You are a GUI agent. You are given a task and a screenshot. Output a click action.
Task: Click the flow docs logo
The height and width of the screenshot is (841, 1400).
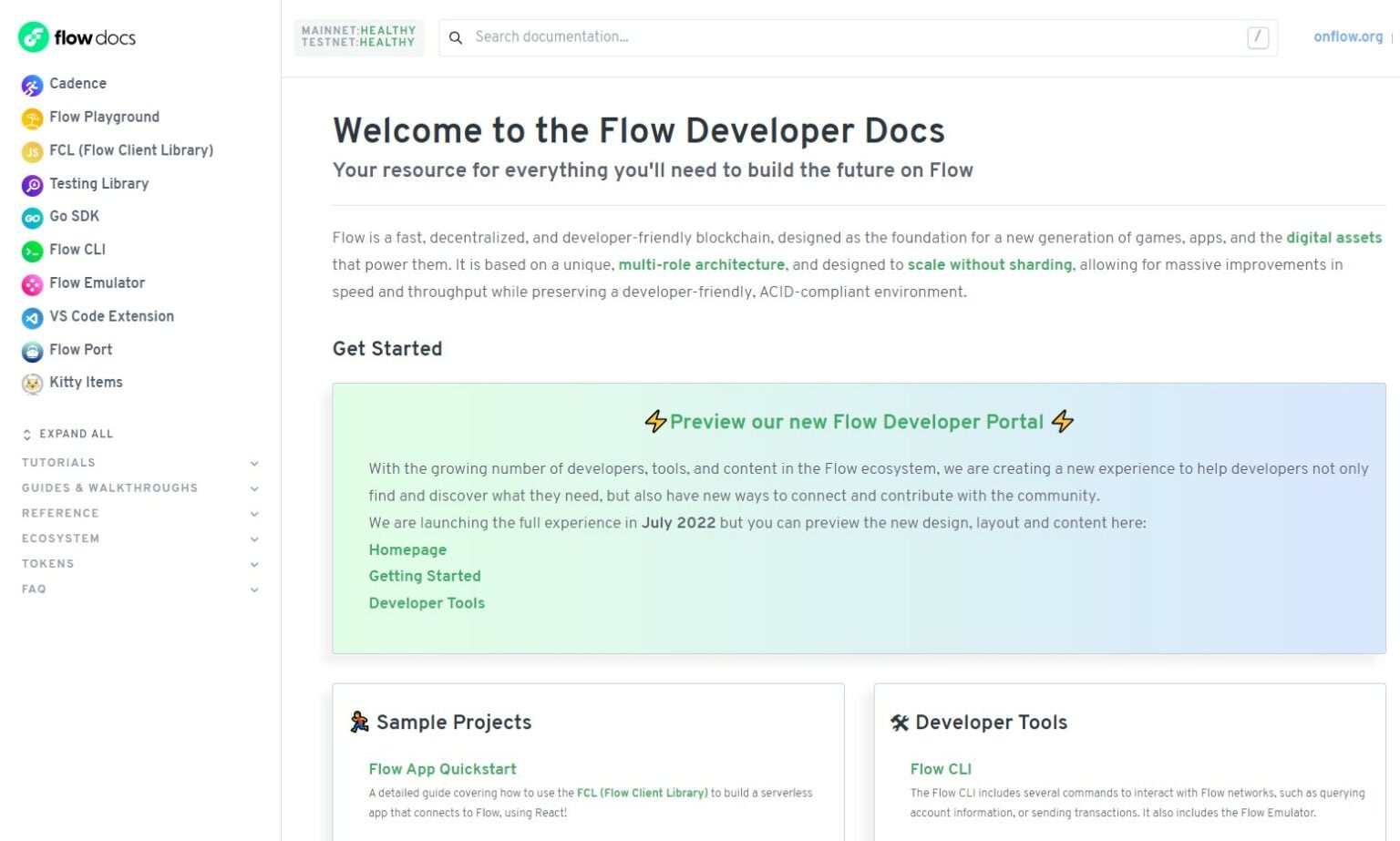(x=77, y=37)
